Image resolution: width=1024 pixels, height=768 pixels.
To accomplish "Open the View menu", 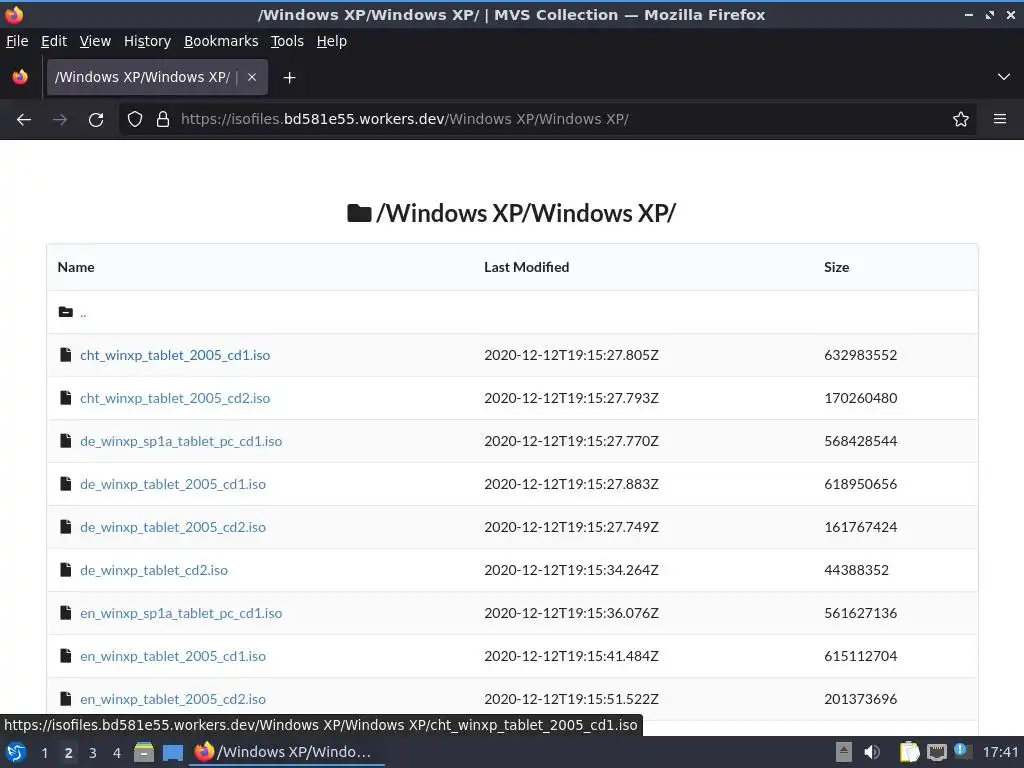I will (95, 41).
